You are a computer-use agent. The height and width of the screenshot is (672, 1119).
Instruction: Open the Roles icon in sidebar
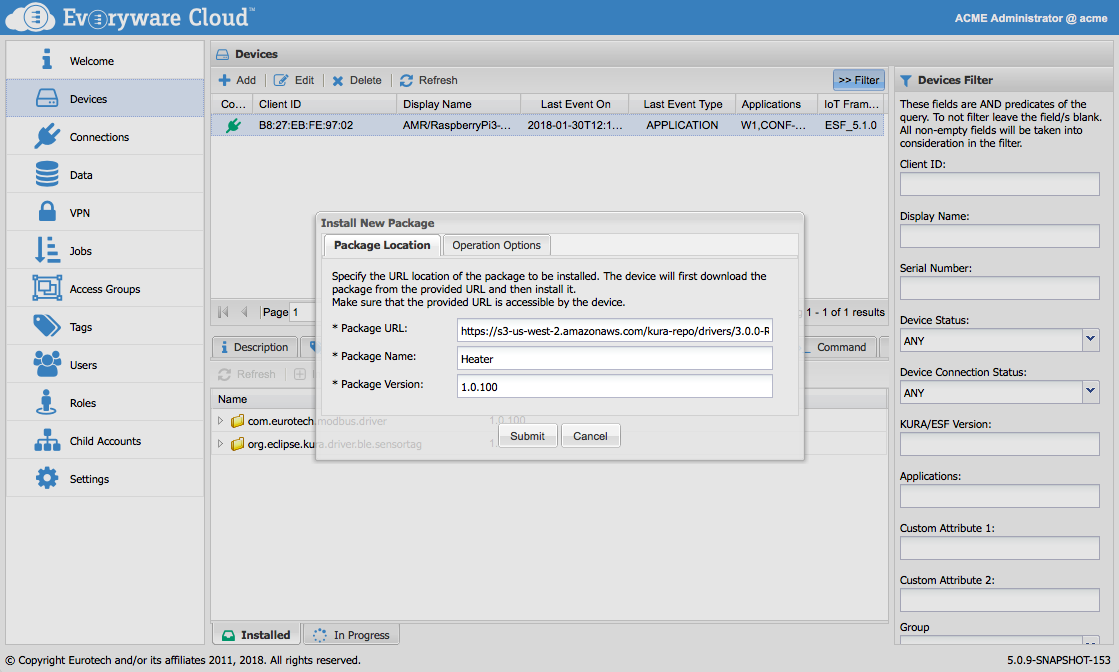coord(46,402)
